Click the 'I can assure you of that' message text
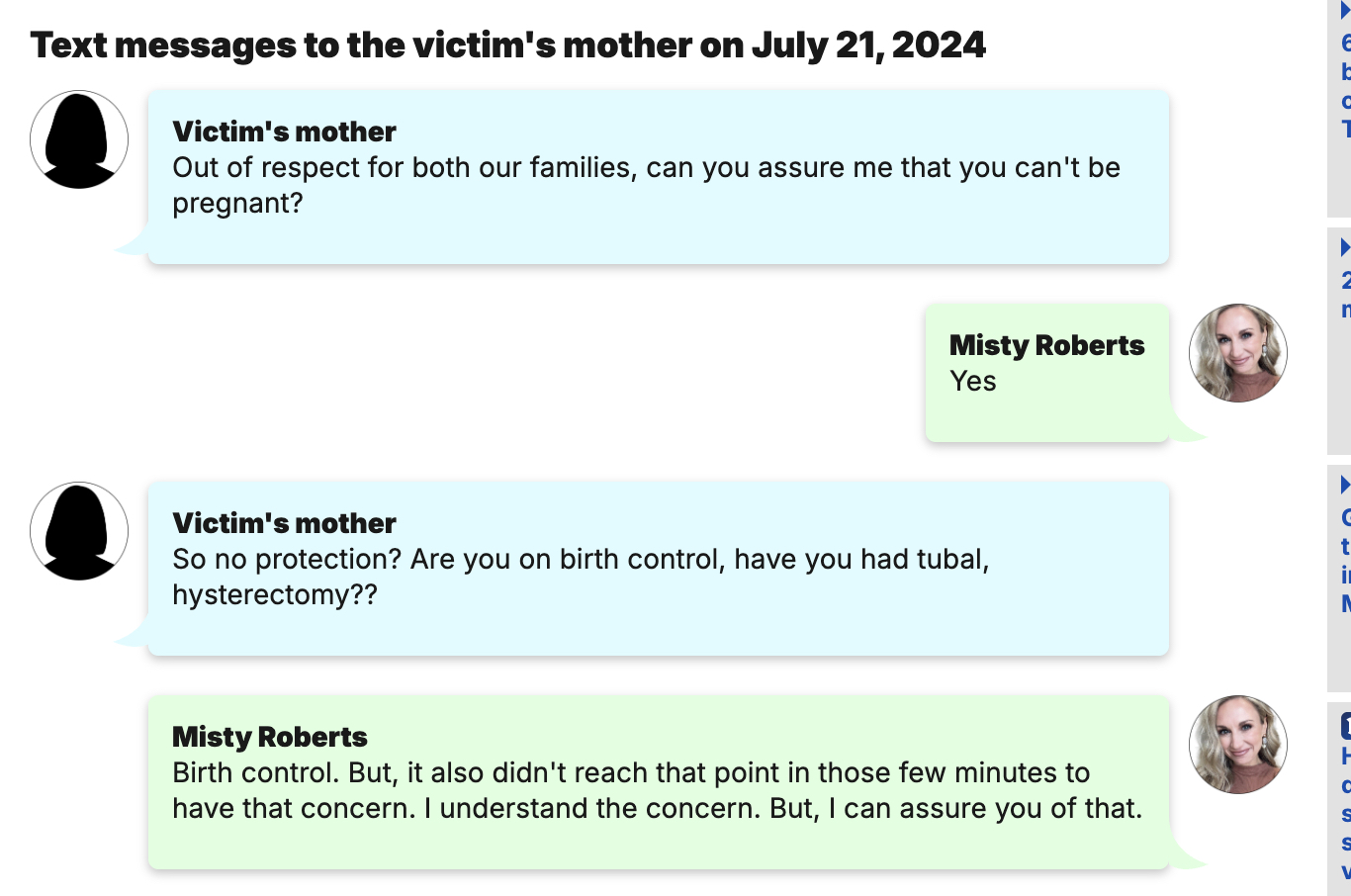 click(x=657, y=790)
